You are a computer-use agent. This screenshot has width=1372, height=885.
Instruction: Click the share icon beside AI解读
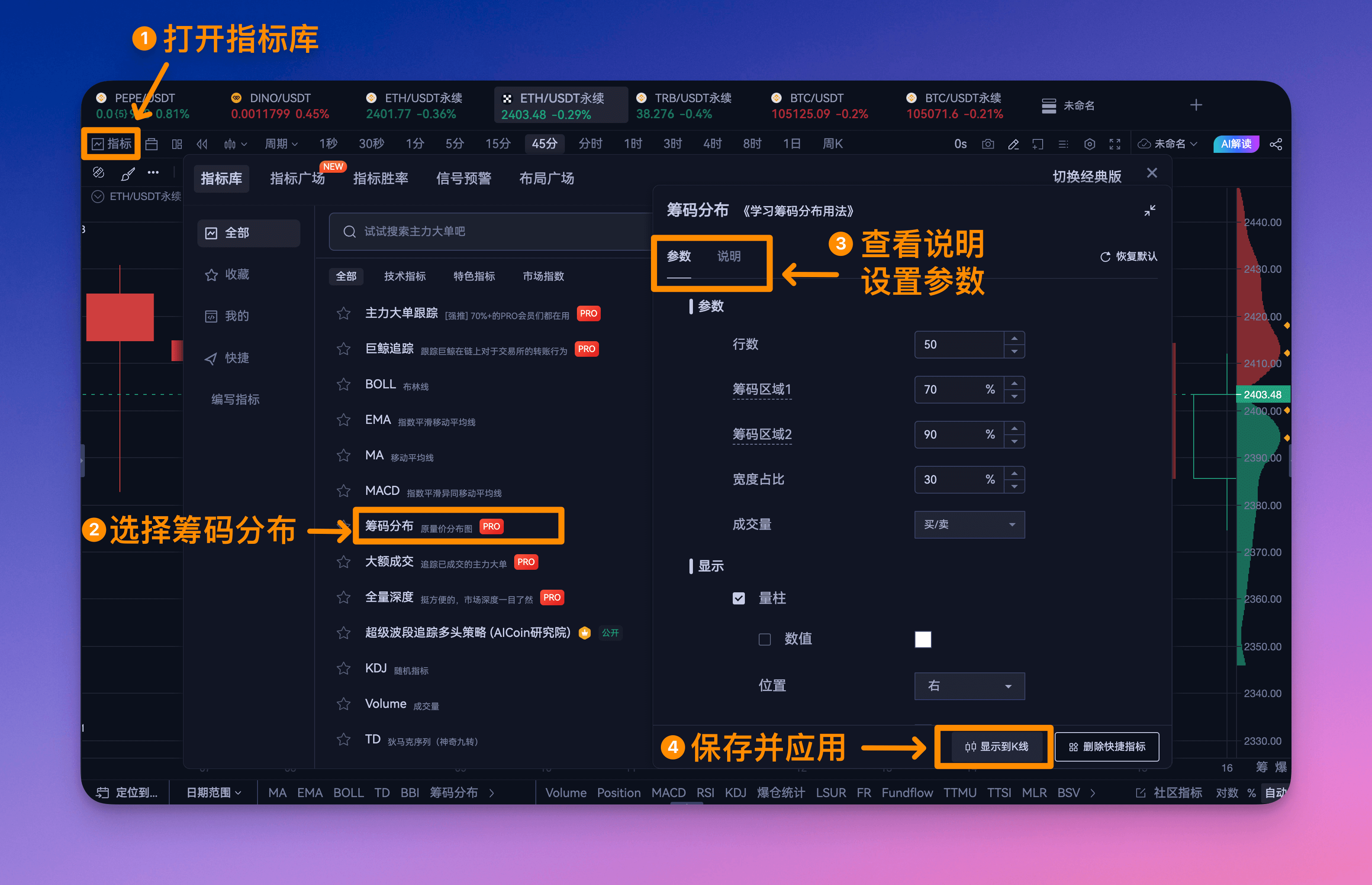[x=1275, y=144]
